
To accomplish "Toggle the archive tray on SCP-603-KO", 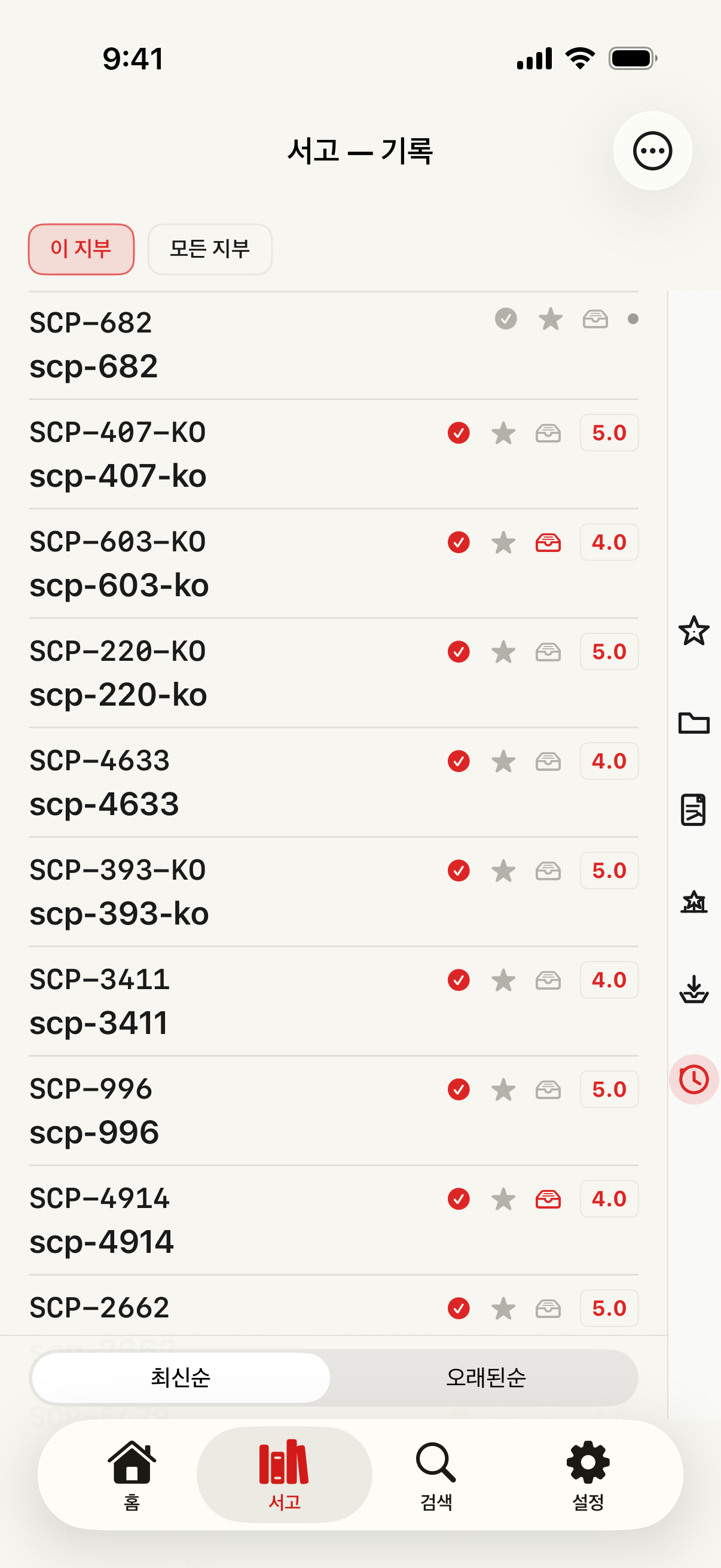I will pyautogui.click(x=548, y=542).
